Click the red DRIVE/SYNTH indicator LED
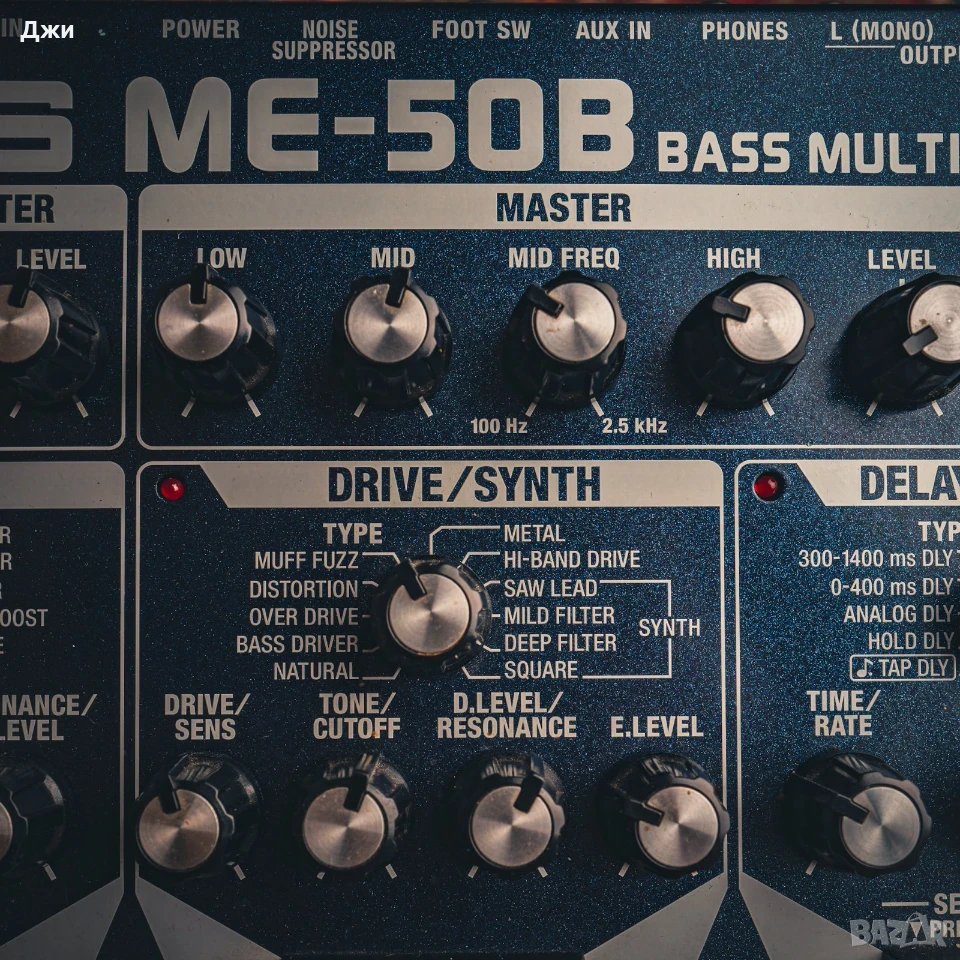 [x=171, y=489]
